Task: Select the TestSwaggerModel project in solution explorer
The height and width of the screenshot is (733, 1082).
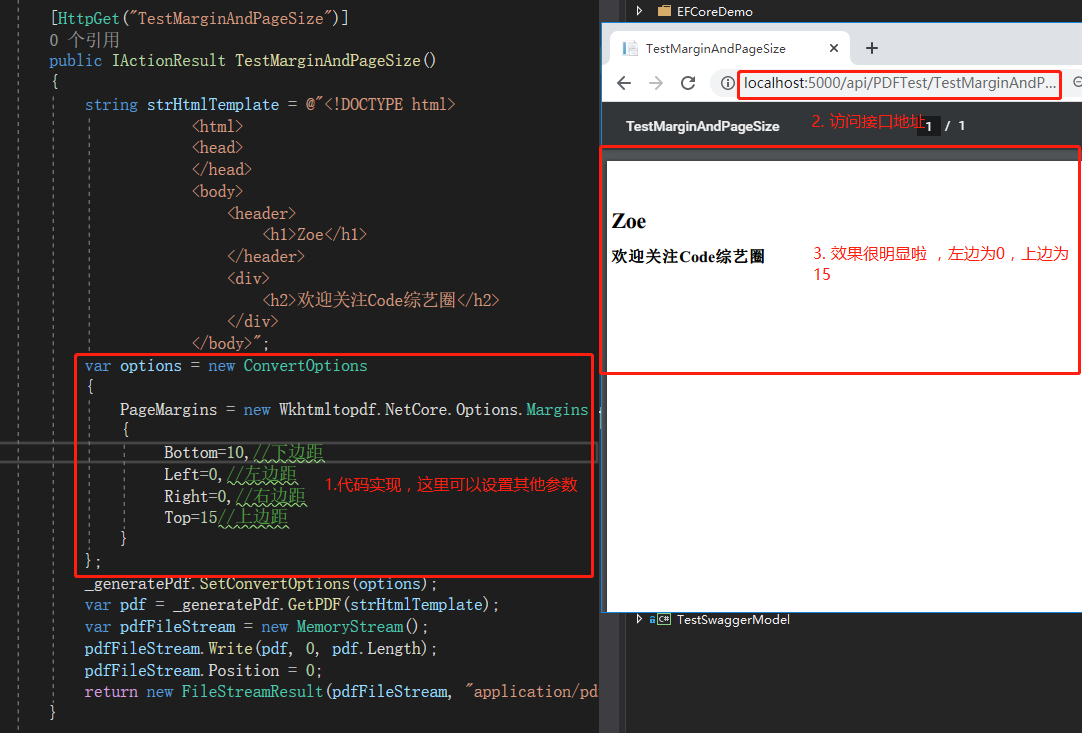Action: 733,619
